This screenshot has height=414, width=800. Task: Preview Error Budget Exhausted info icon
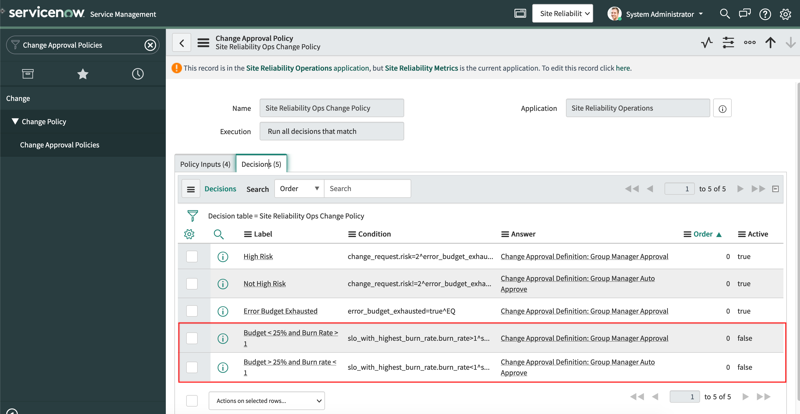222,311
